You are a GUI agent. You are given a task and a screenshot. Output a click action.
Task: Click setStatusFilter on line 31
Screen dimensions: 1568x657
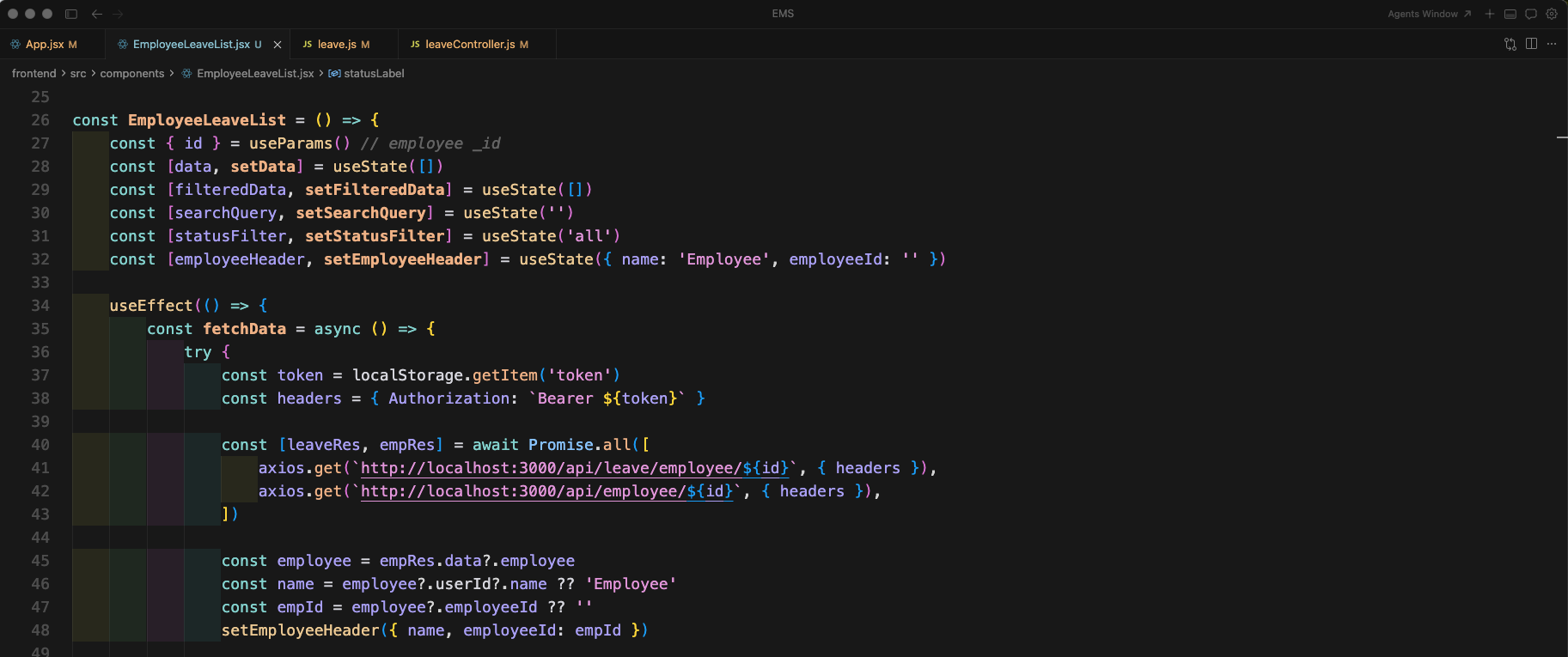[x=375, y=236]
